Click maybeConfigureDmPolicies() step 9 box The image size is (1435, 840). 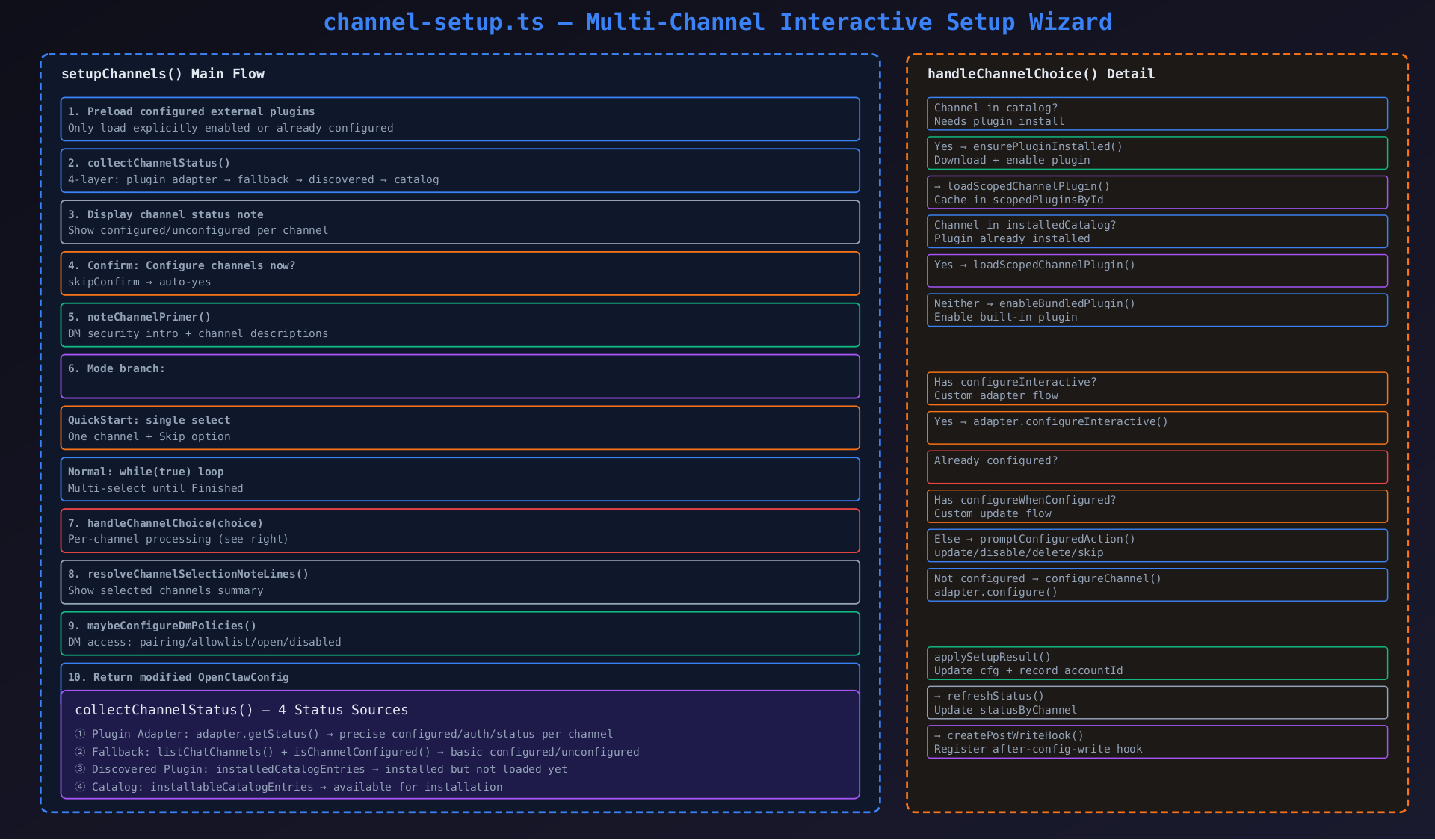tap(460, 634)
